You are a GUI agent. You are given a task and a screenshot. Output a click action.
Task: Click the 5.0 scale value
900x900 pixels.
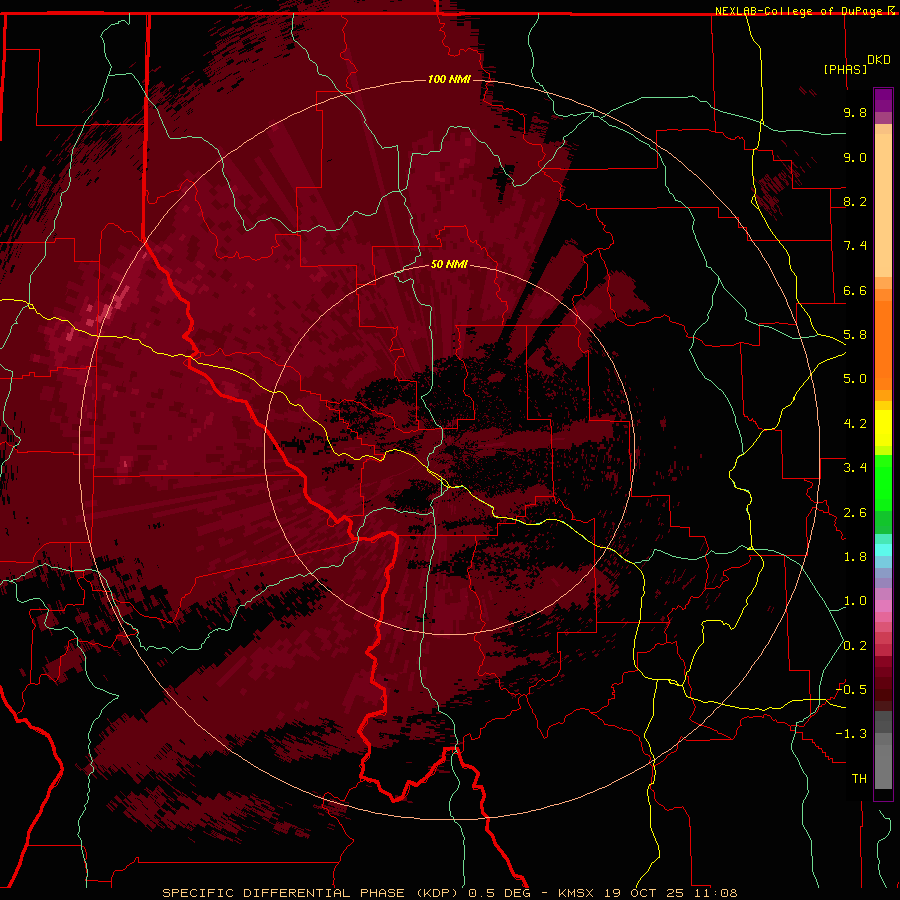tap(855, 379)
